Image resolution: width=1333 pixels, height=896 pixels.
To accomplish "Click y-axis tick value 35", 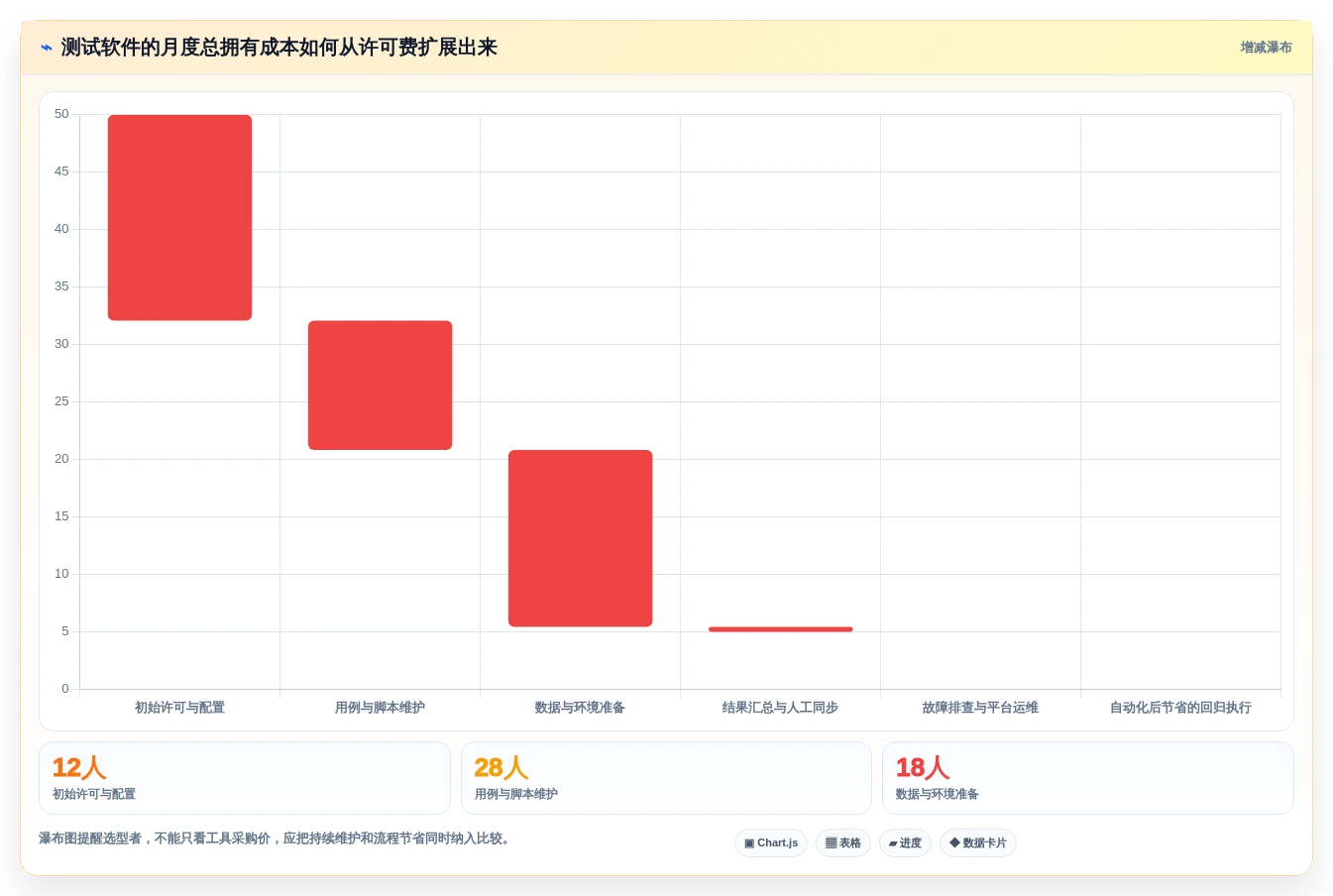I will point(61,286).
